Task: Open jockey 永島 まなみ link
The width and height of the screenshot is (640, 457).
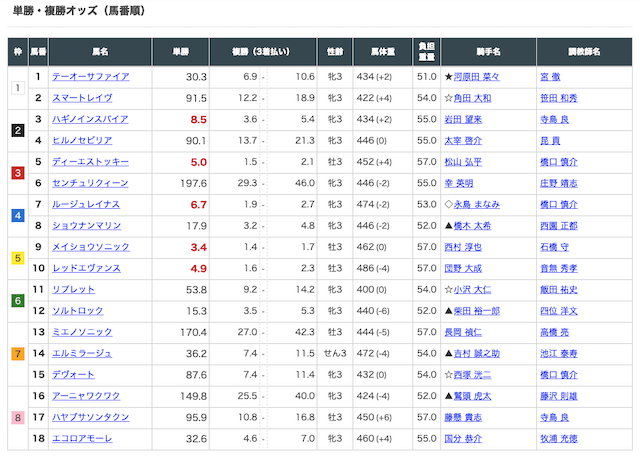Action: [475, 204]
